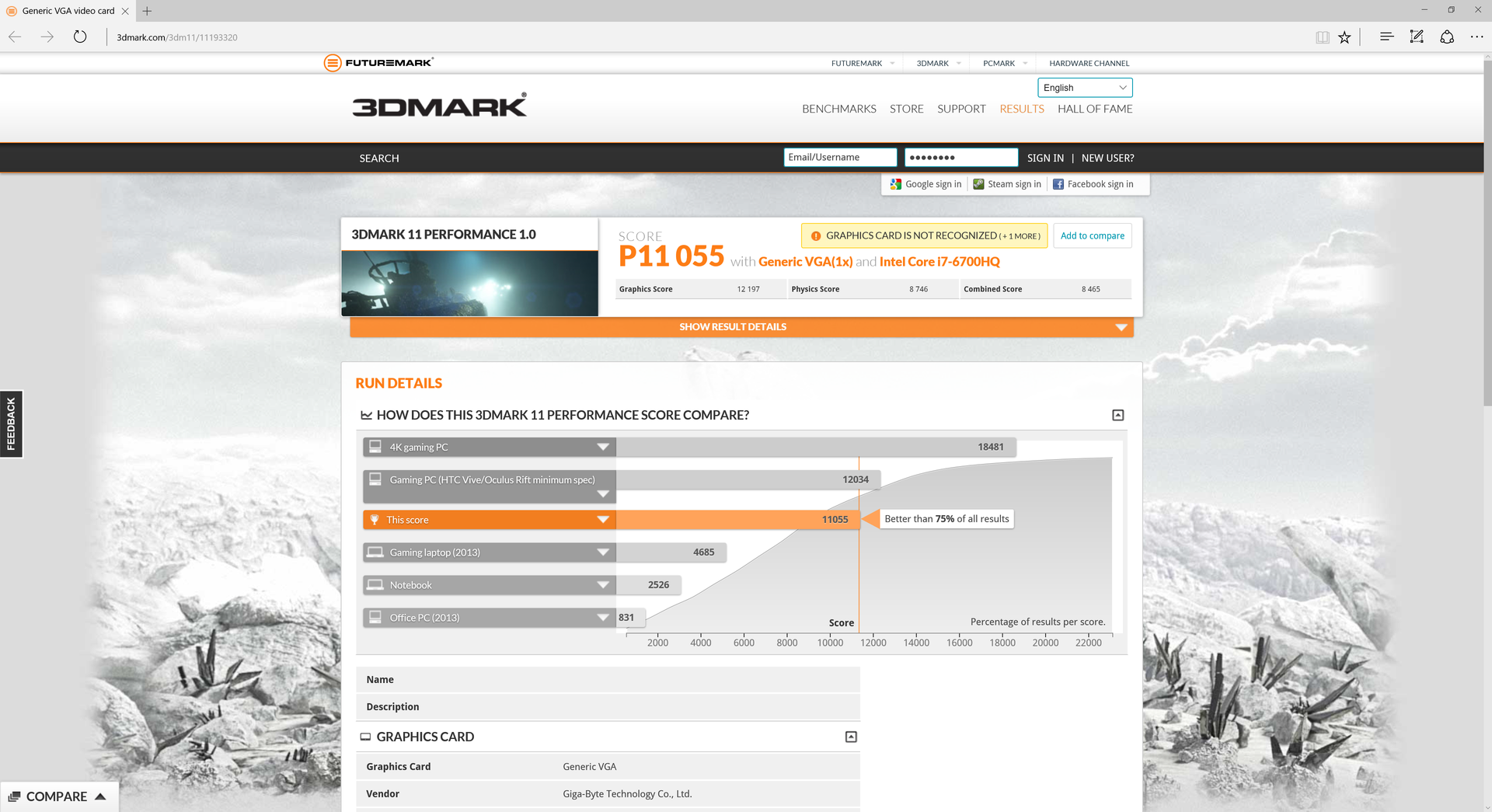
Task: Click the trophy icon on This score row
Action: pos(375,520)
